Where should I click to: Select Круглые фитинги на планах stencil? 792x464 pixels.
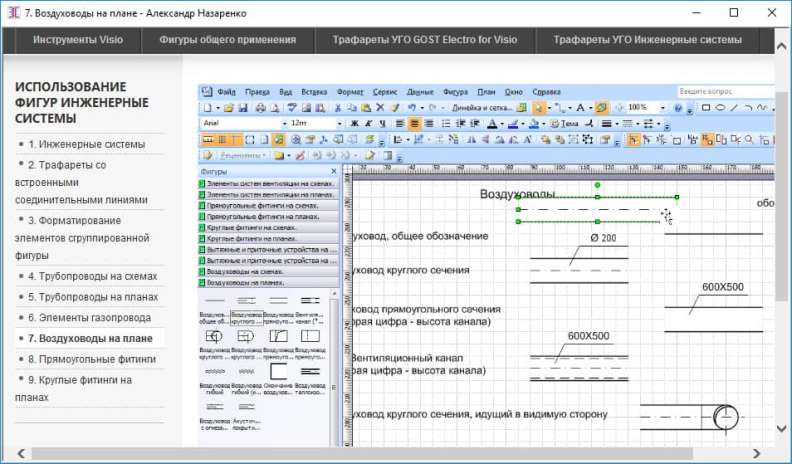point(268,238)
